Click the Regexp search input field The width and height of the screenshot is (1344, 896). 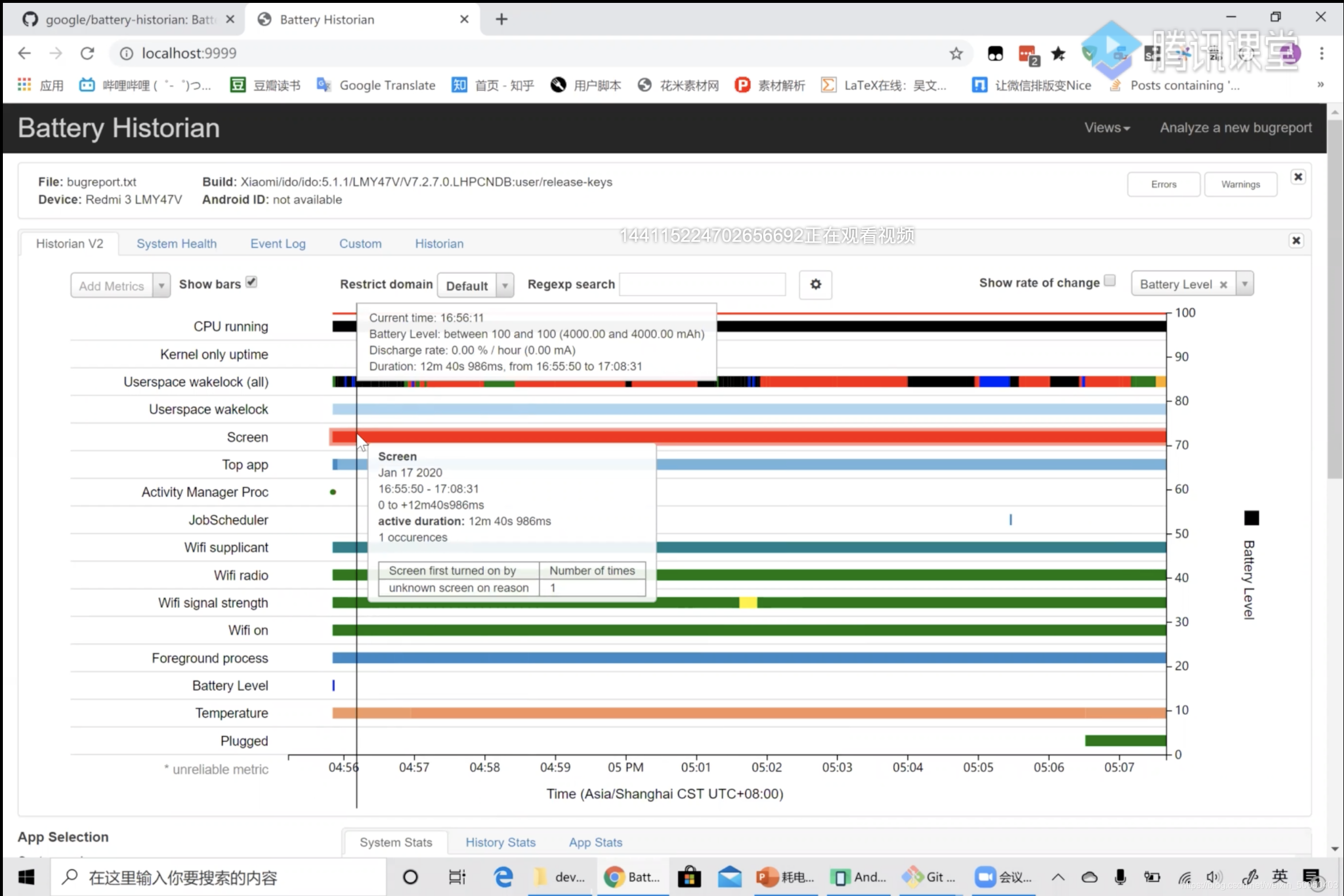pyautogui.click(x=702, y=284)
